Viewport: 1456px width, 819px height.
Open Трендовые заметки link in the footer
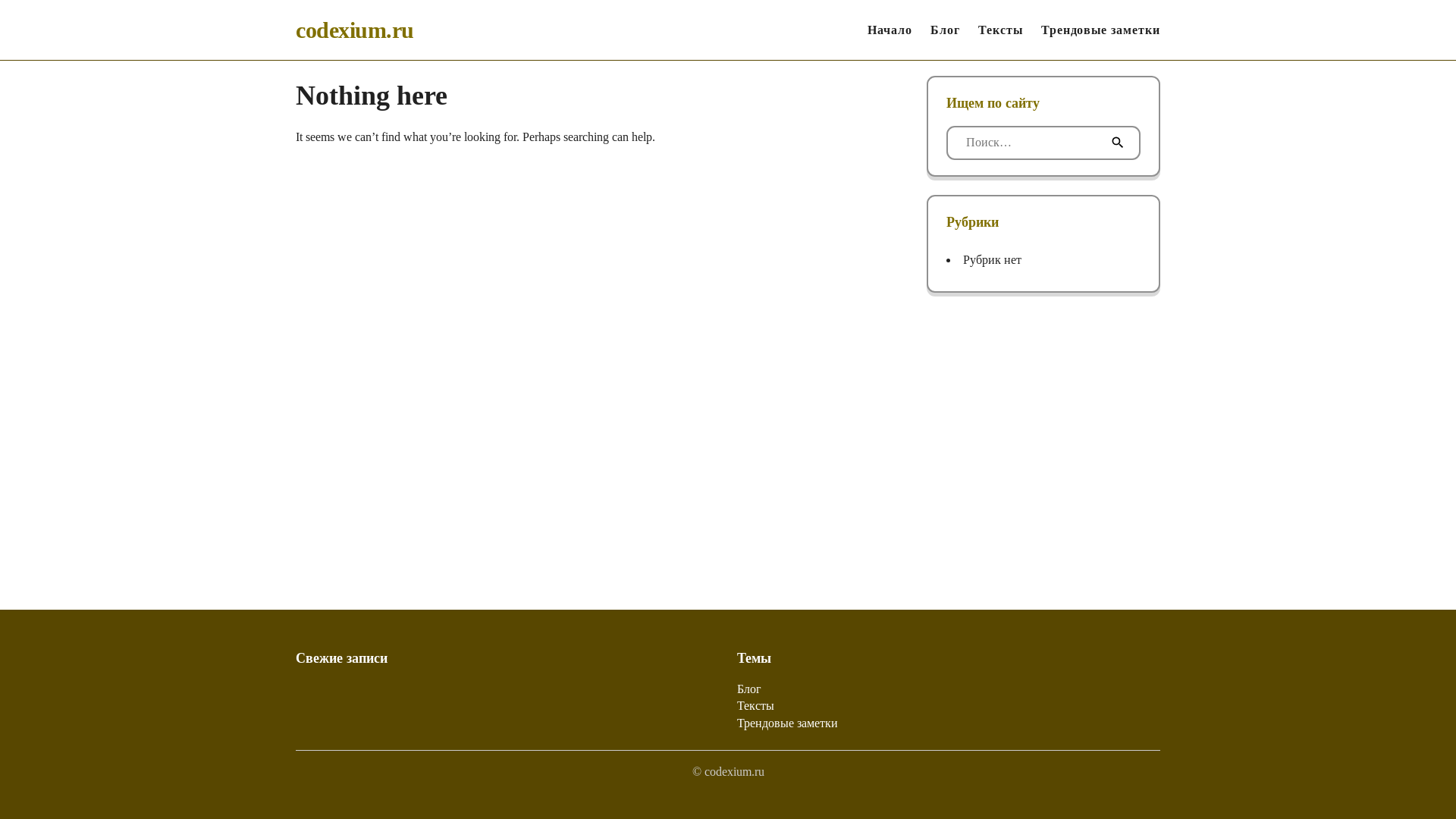point(787,723)
